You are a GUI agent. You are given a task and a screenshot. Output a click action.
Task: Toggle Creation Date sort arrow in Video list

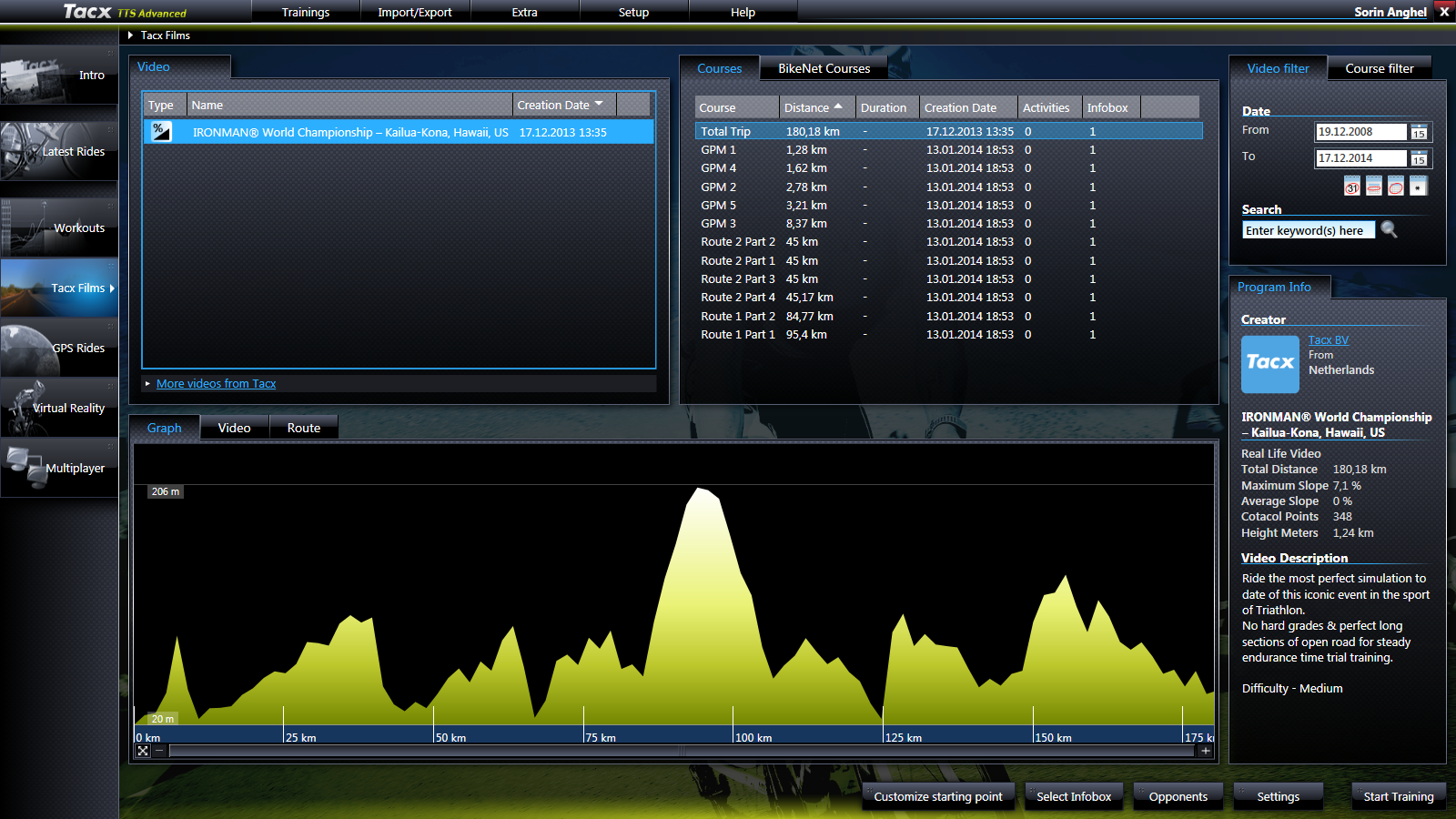point(599,105)
